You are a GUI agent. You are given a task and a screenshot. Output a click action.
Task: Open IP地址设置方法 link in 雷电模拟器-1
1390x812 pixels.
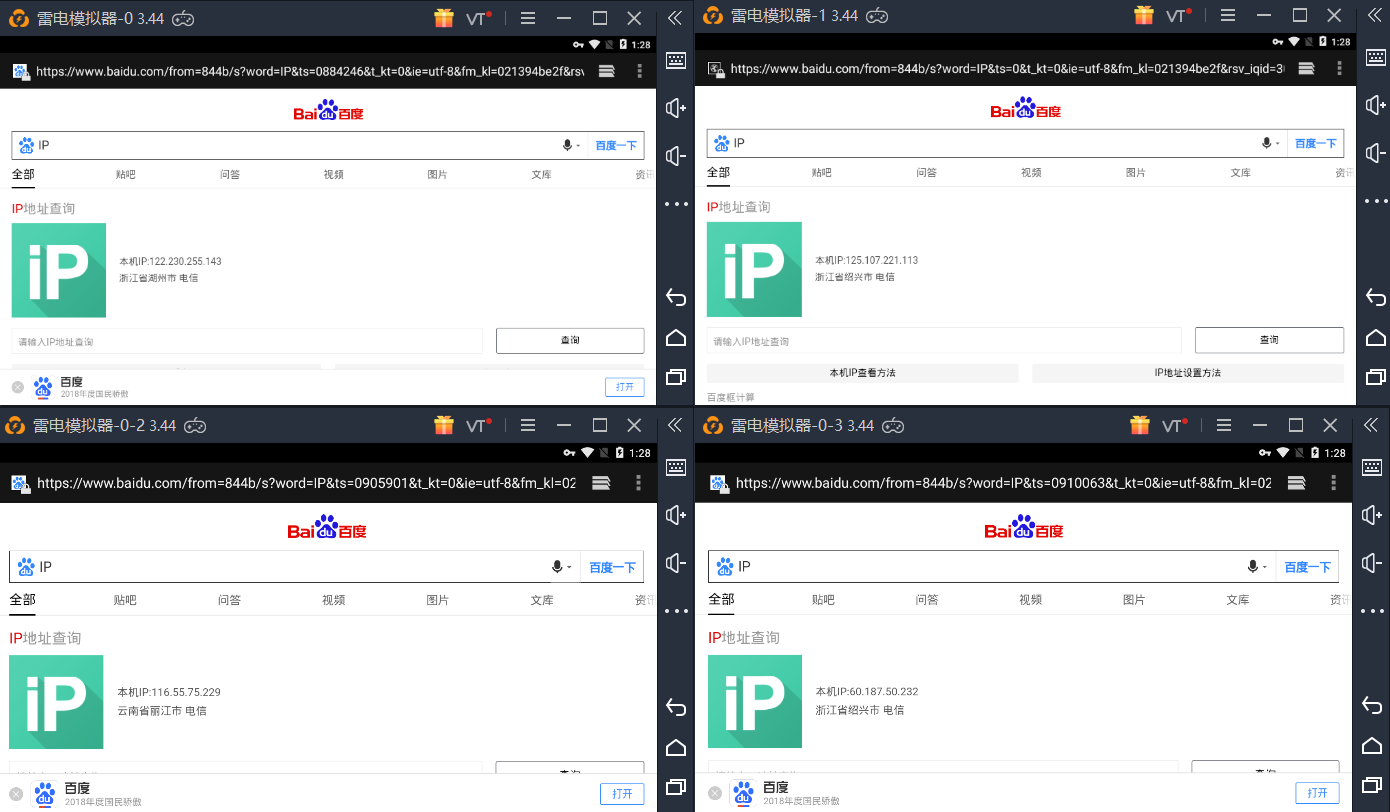point(1188,373)
